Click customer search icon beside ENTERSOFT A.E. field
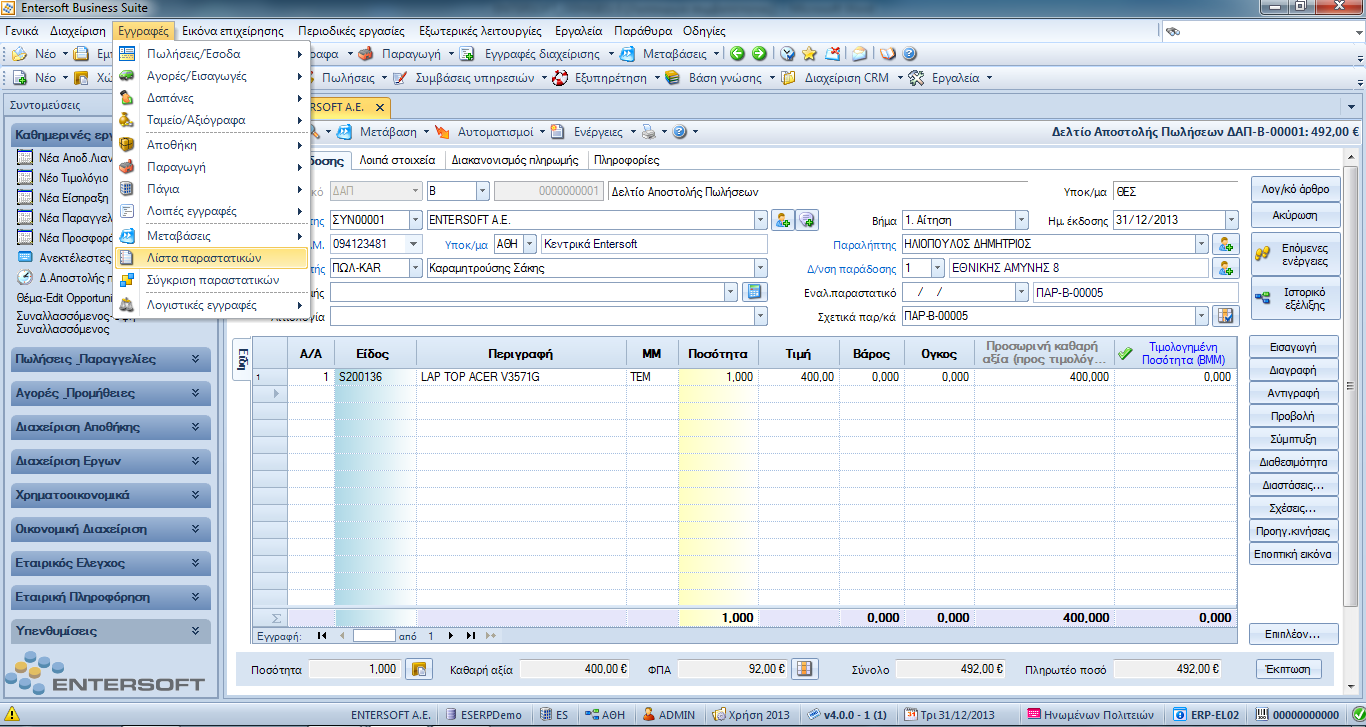 click(x=806, y=220)
